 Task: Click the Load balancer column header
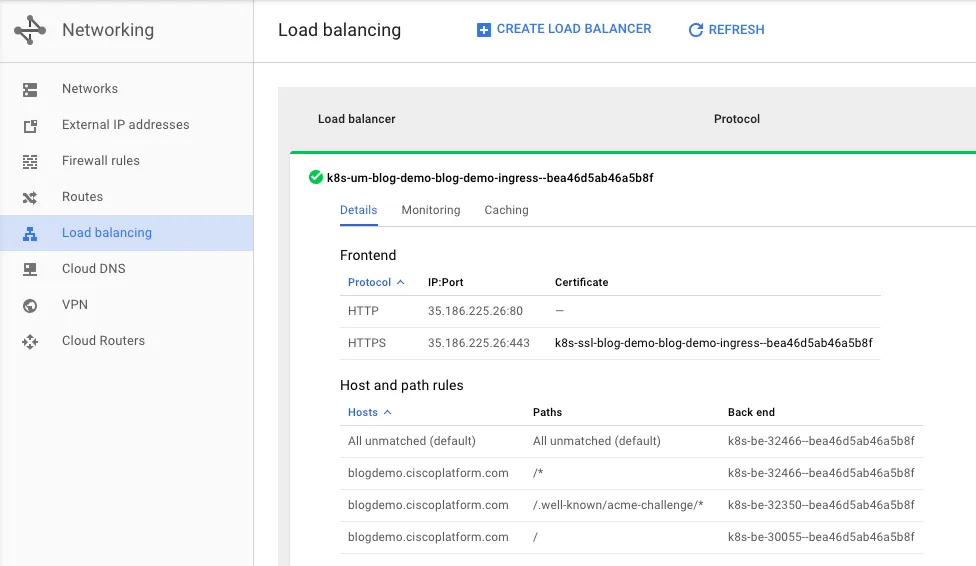point(357,119)
